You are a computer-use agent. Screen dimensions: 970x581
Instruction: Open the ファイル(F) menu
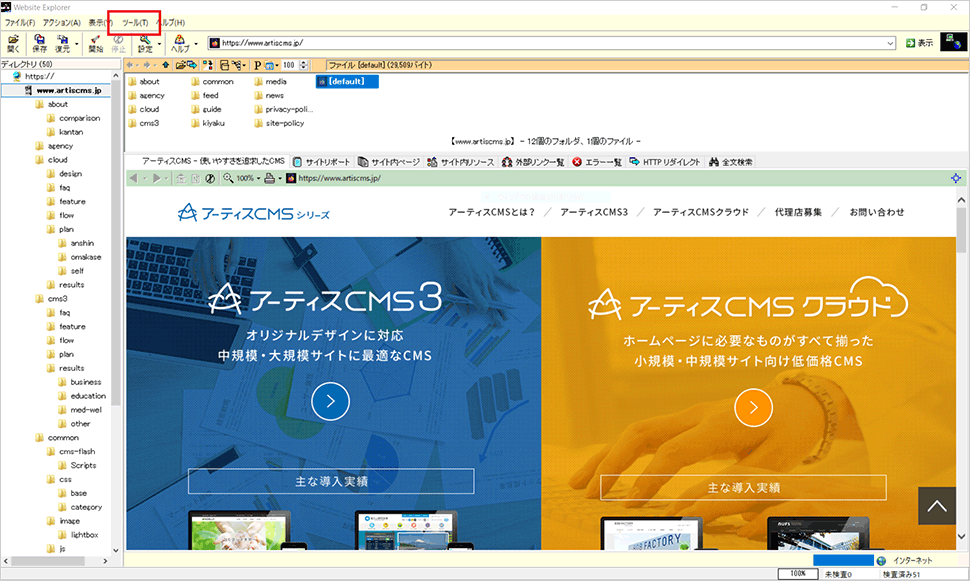pos(20,22)
